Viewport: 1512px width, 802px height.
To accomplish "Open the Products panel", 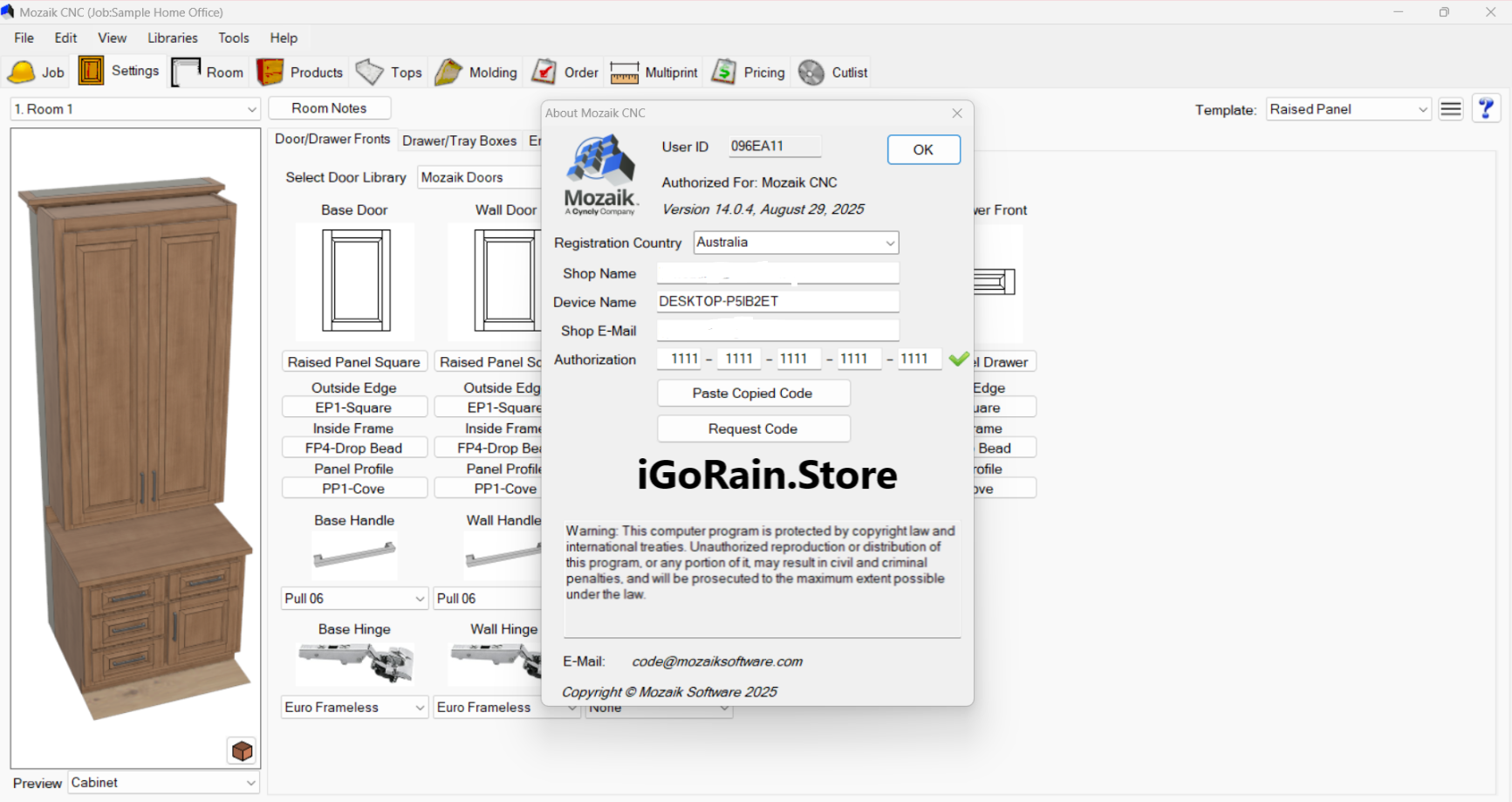I will pos(299,72).
